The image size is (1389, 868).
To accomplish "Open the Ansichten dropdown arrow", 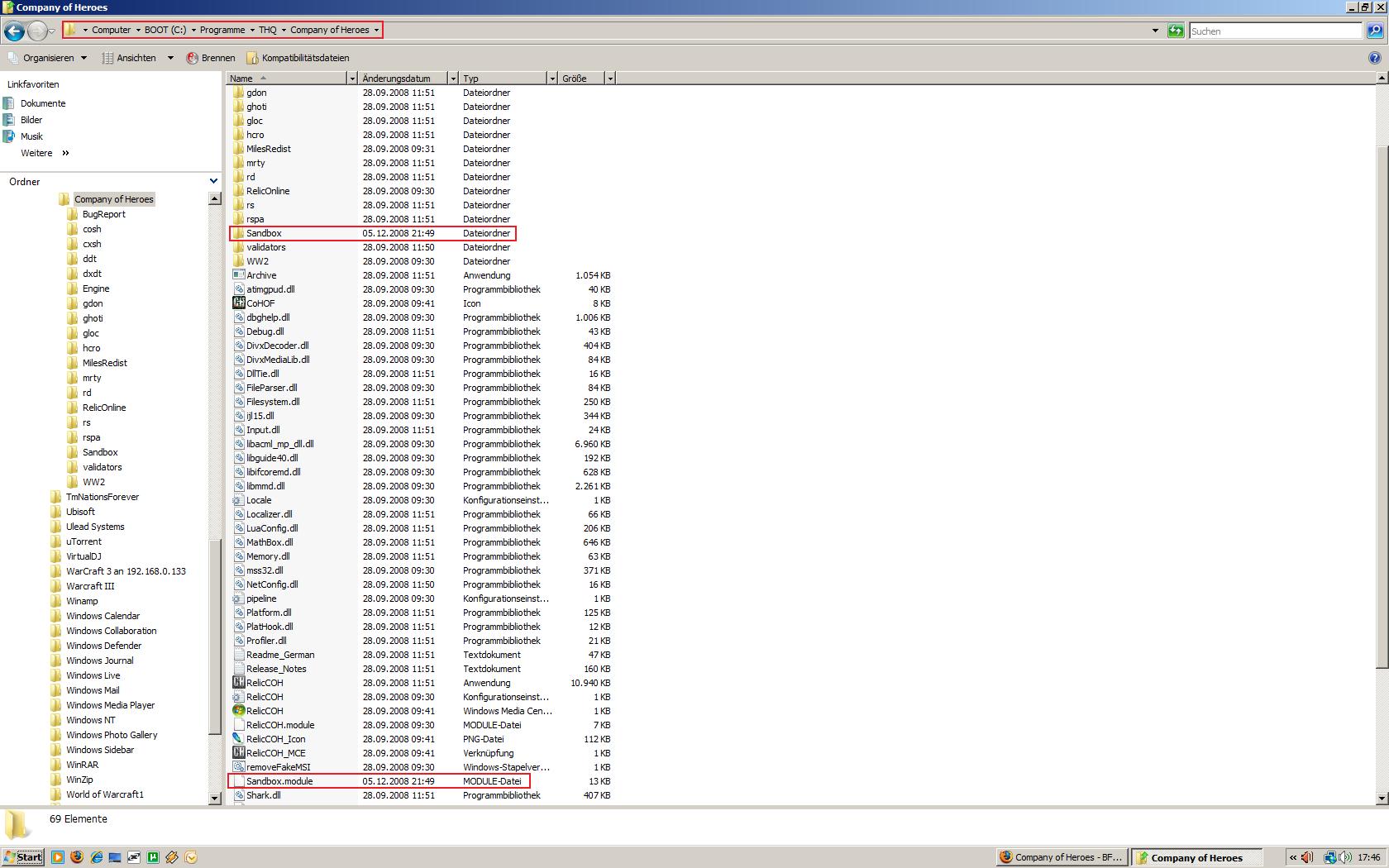I will (x=170, y=58).
